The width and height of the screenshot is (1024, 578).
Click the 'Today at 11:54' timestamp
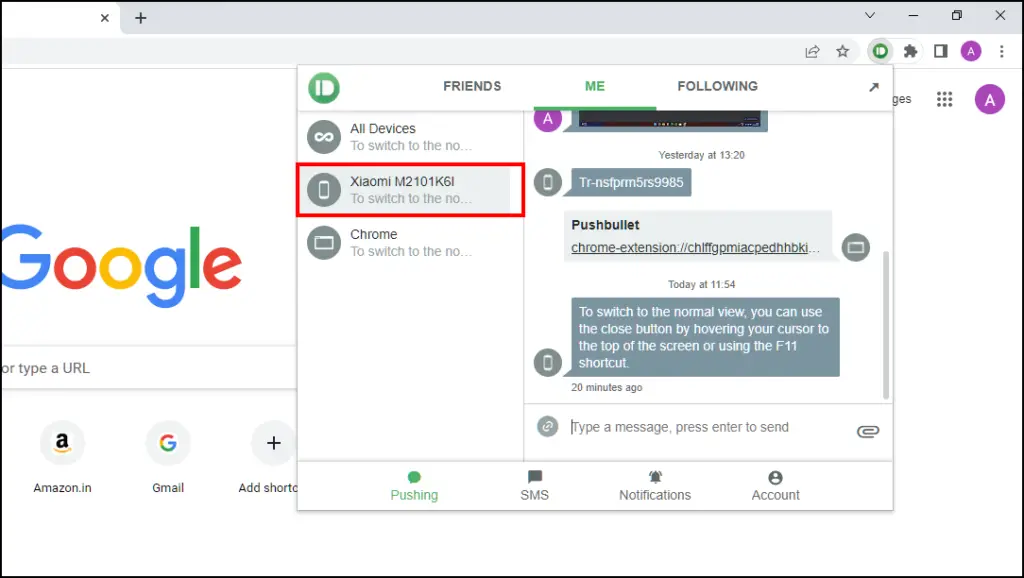coord(701,284)
